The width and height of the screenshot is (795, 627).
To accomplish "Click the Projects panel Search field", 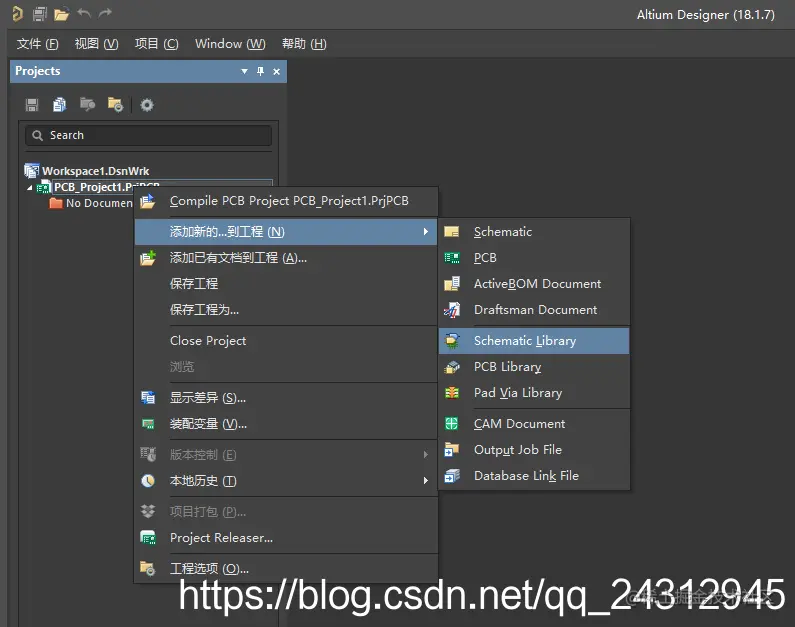I will [149, 135].
